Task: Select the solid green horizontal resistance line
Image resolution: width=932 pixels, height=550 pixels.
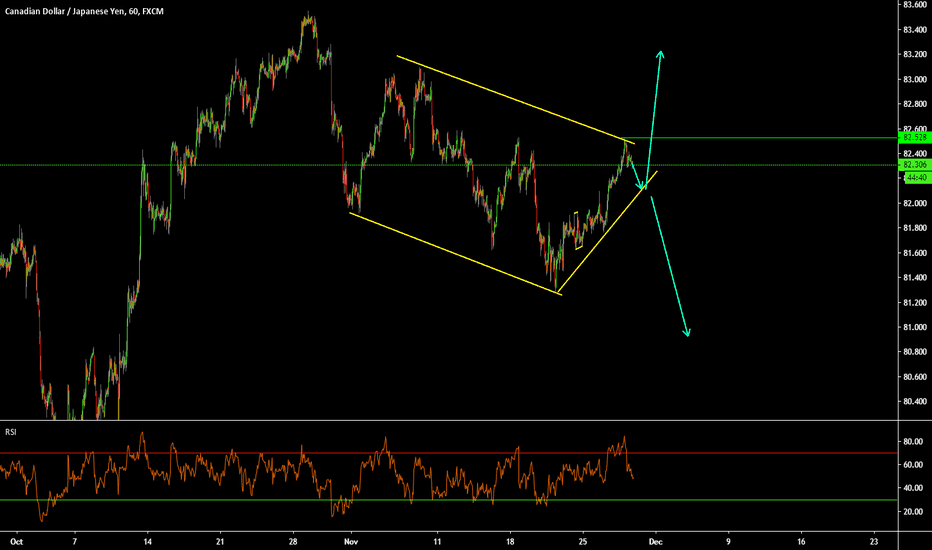Action: tap(760, 138)
